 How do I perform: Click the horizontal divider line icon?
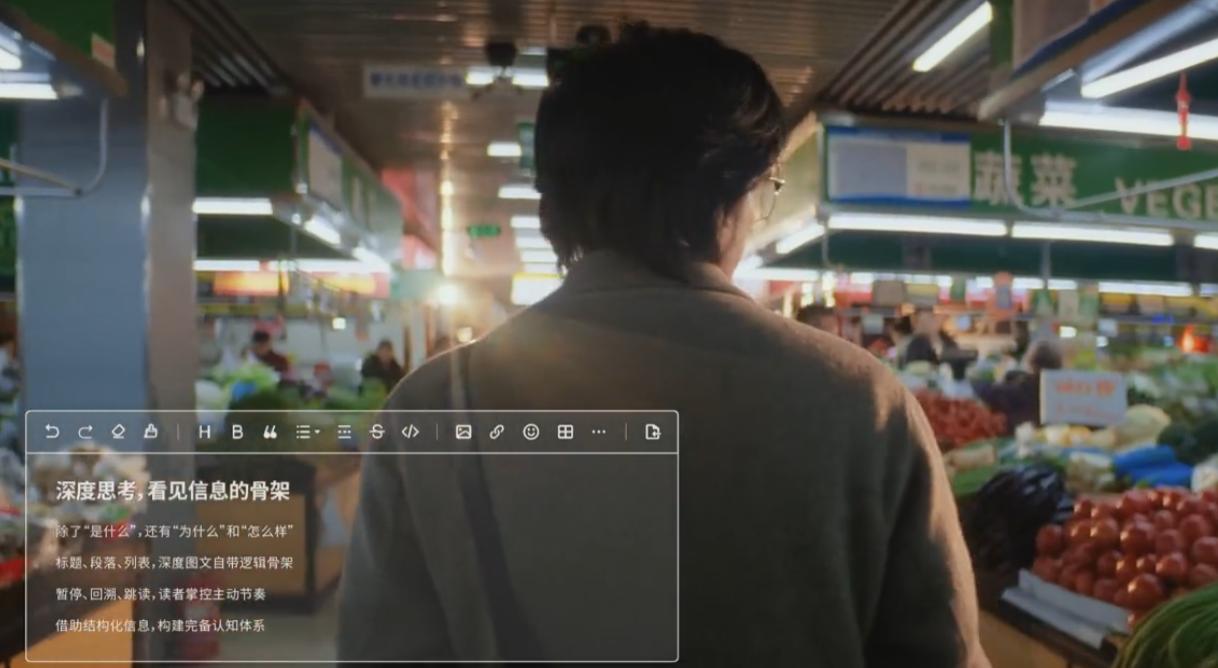[x=344, y=432]
